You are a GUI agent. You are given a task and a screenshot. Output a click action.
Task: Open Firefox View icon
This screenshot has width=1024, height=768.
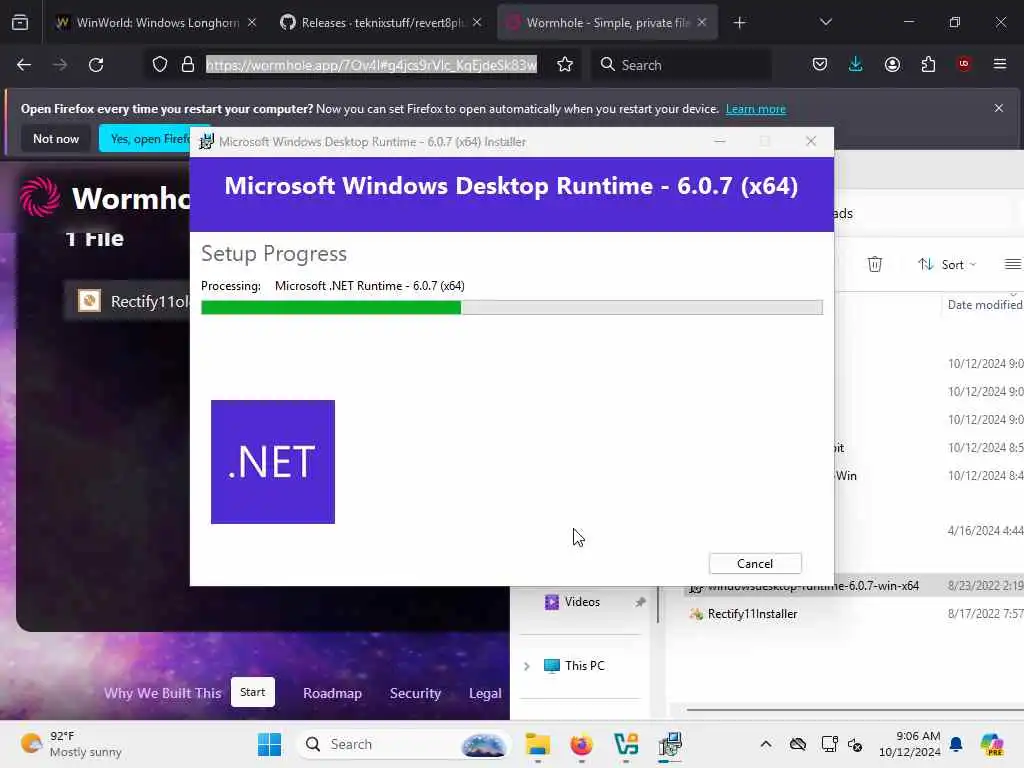(20, 23)
